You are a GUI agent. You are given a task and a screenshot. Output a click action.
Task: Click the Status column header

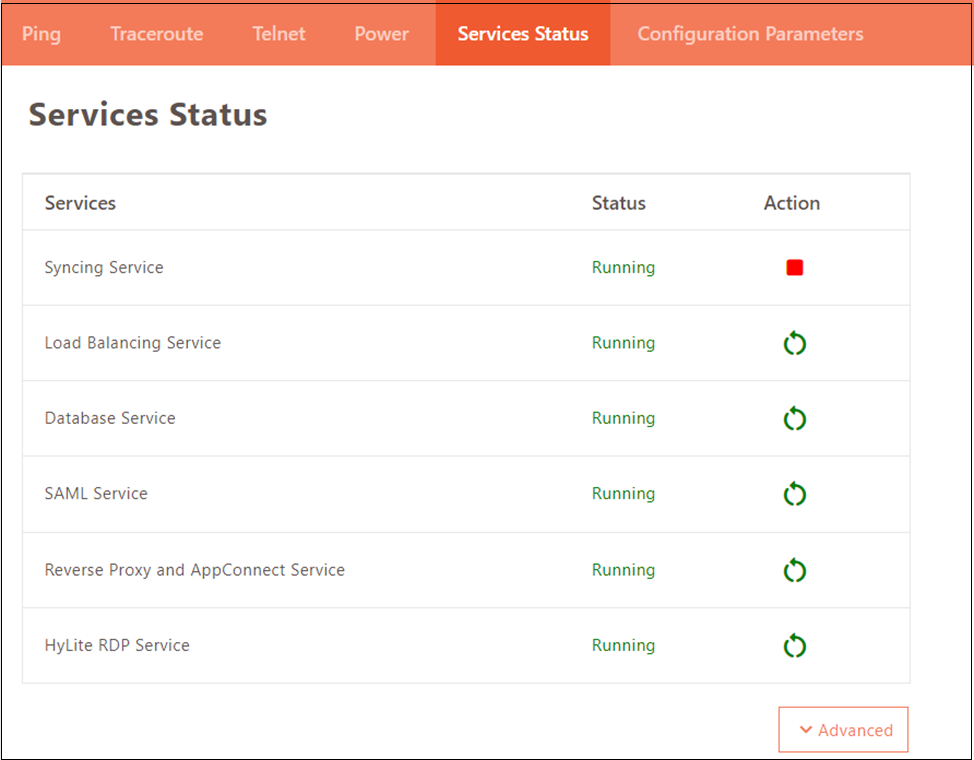pos(619,203)
